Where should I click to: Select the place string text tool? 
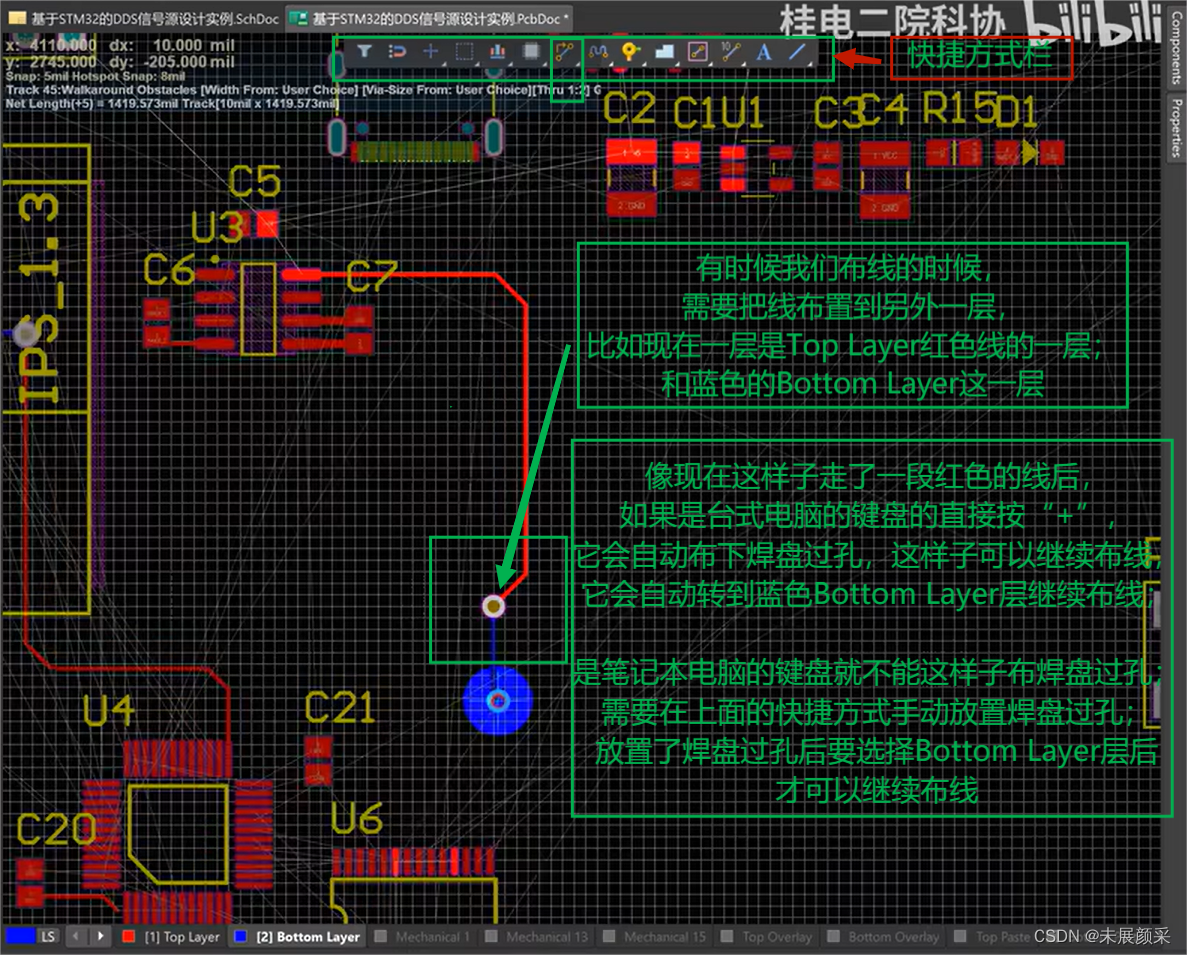tap(764, 51)
